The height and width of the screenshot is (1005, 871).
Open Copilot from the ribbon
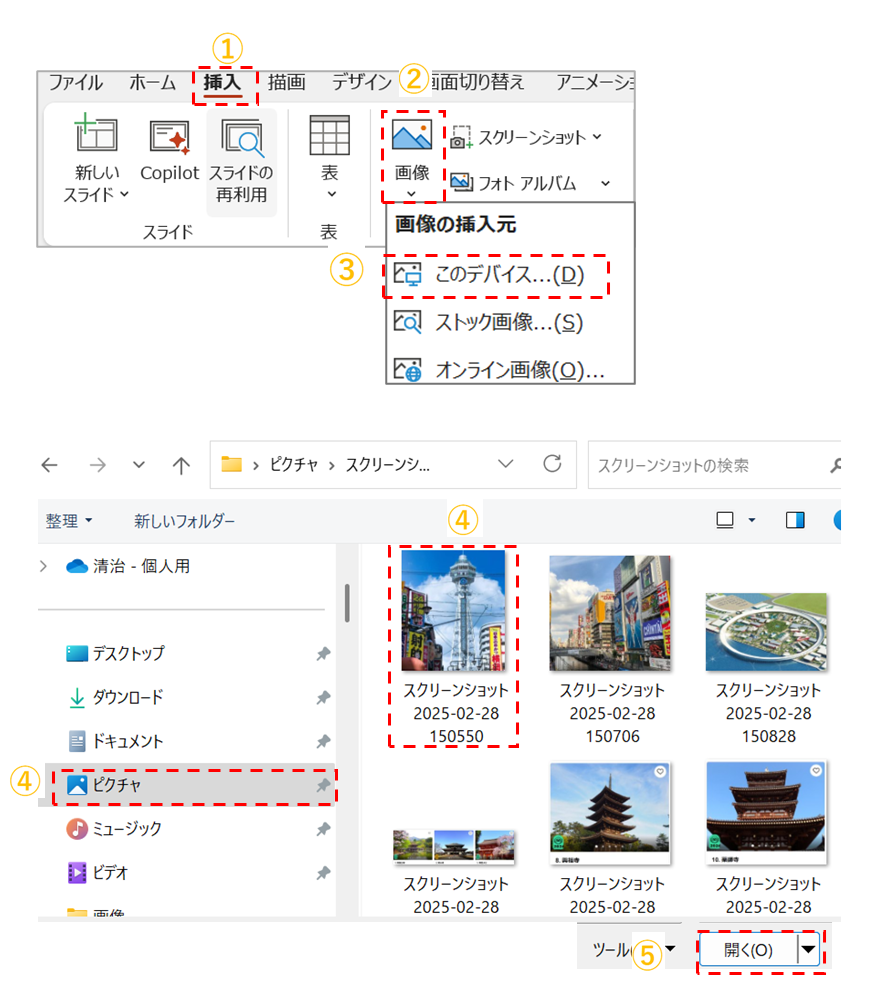click(169, 136)
